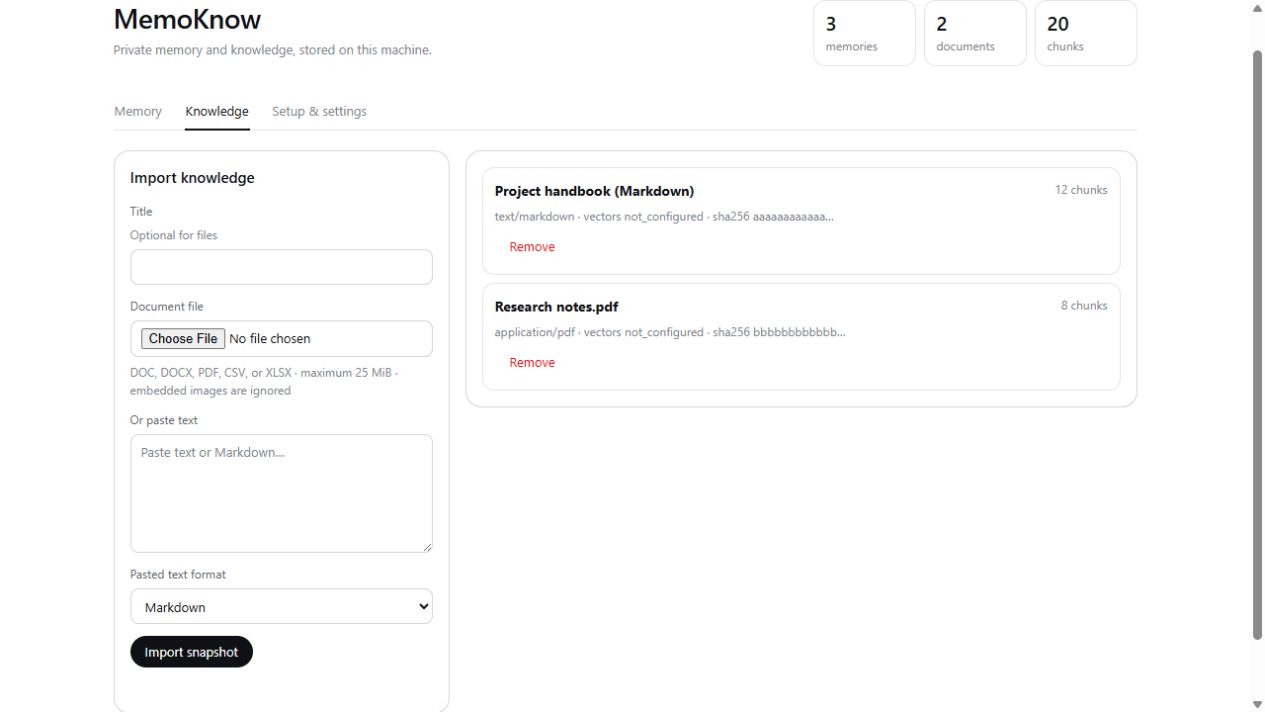
Task: Remove the Project handbook document
Action: 532,247
